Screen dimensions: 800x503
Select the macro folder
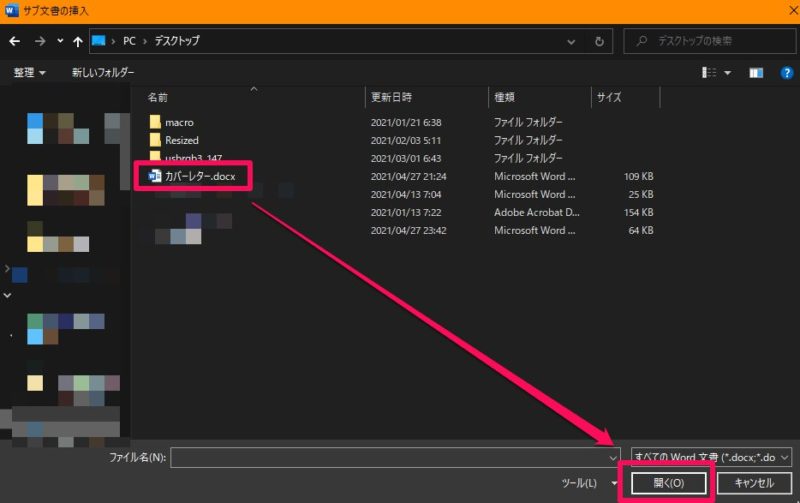point(179,122)
